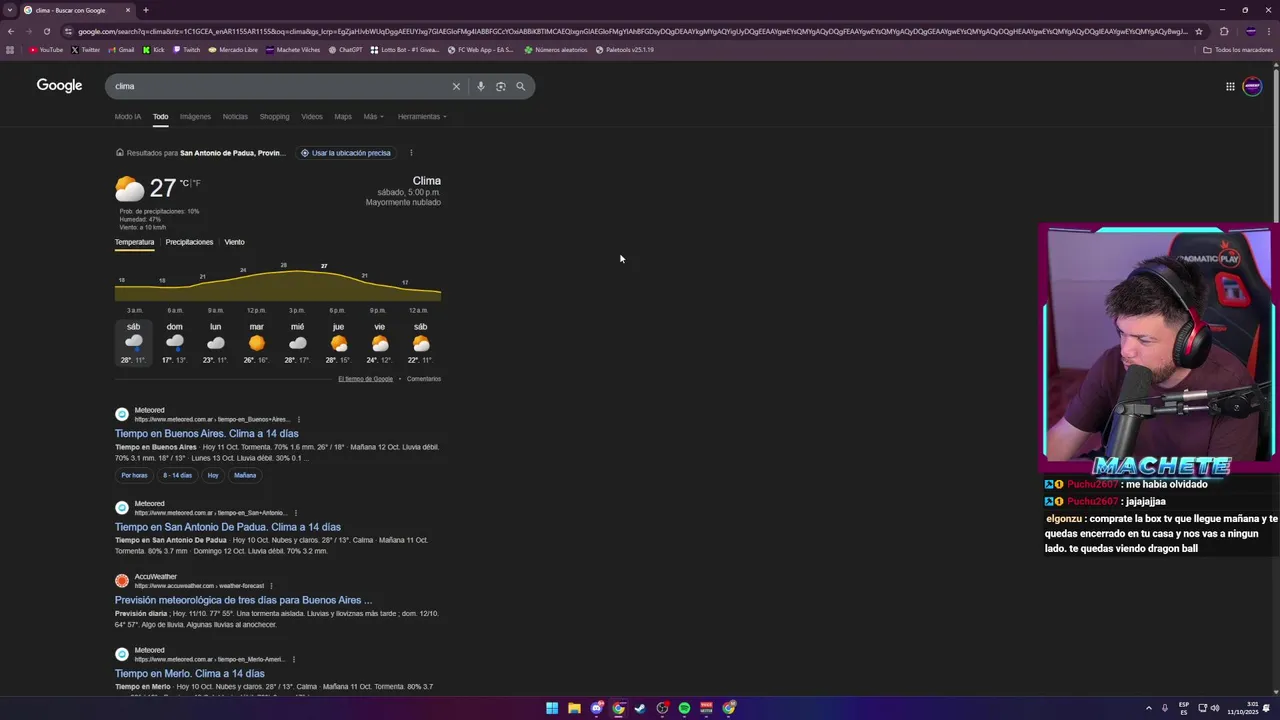1280x720 pixels.
Task: Open Windows Start menu
Action: pos(552,708)
